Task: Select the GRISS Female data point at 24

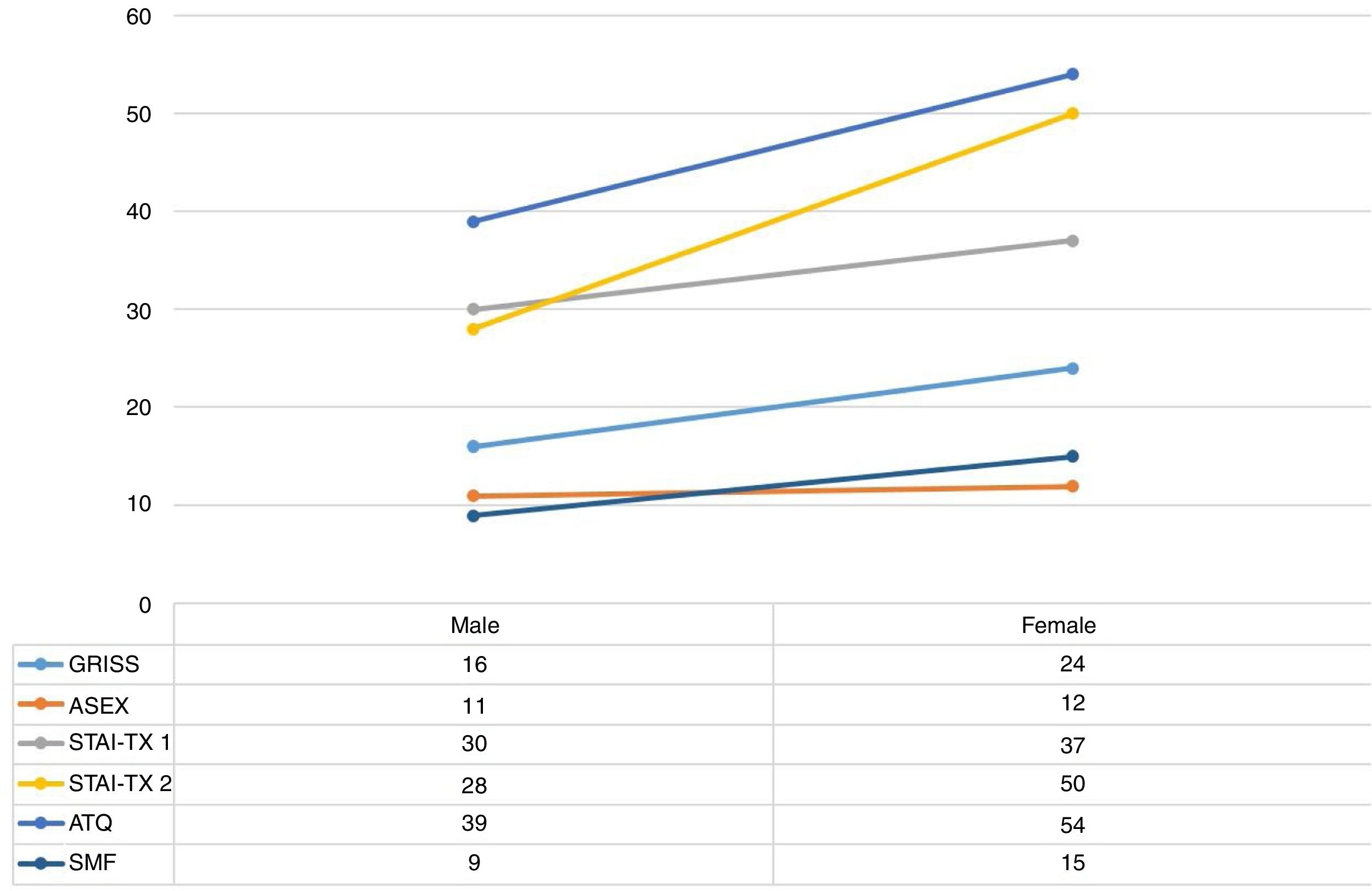Action: click(x=1072, y=368)
